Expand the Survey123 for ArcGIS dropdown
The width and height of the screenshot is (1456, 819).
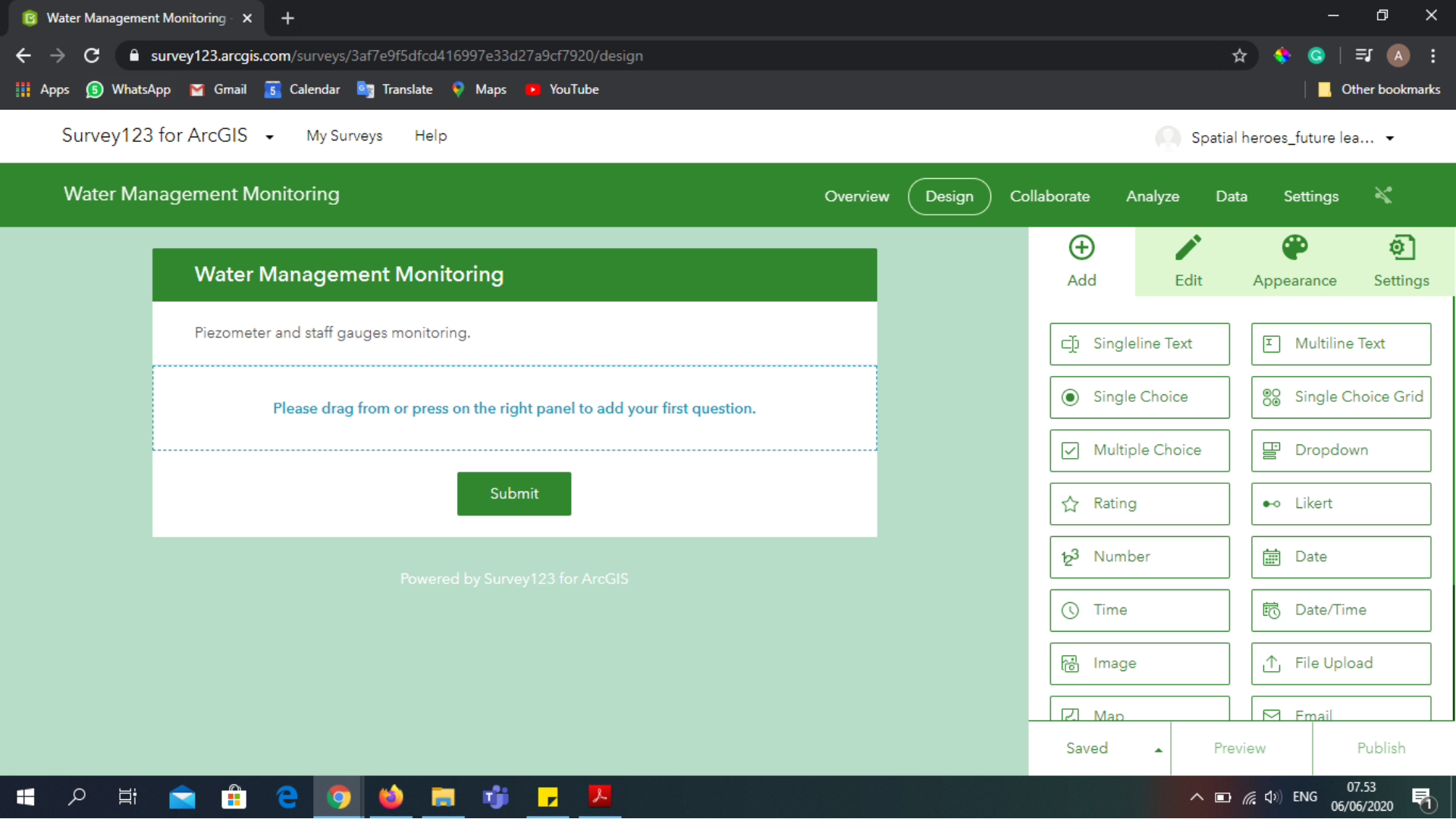tap(269, 137)
